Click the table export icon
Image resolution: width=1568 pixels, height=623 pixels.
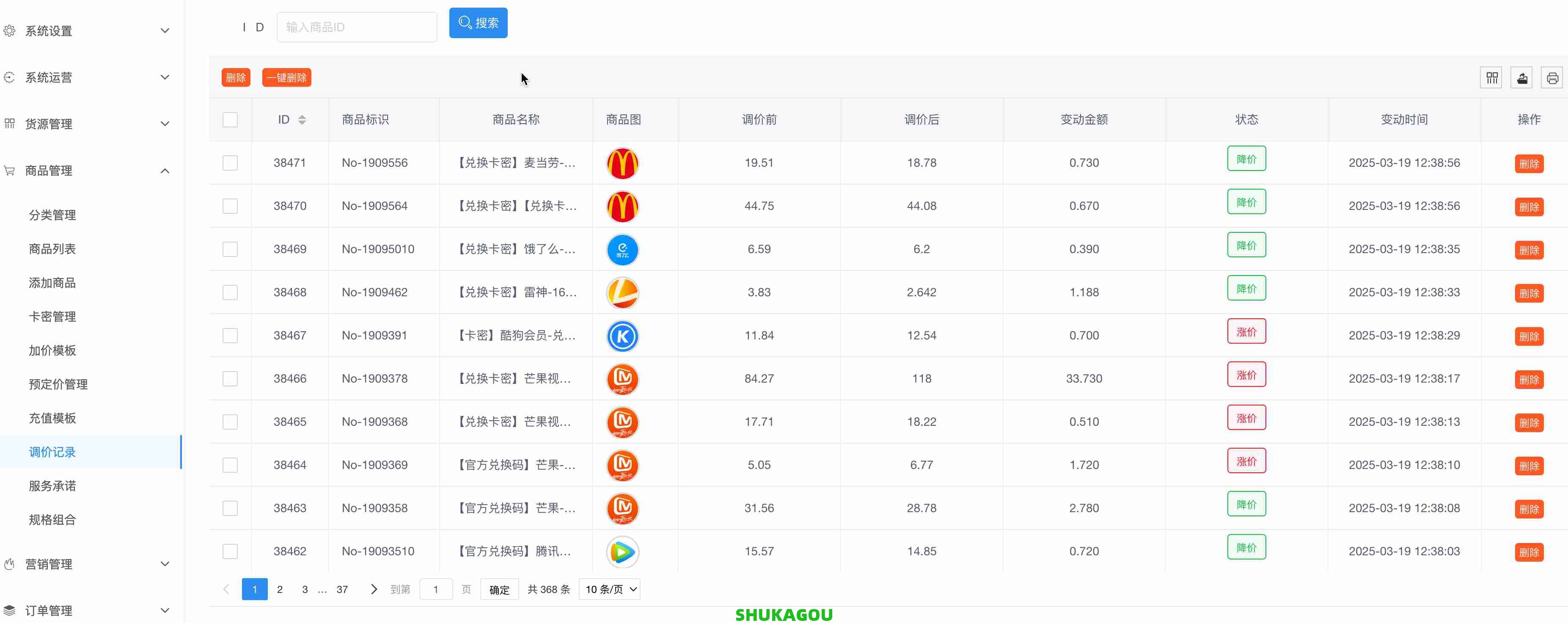(1522, 78)
